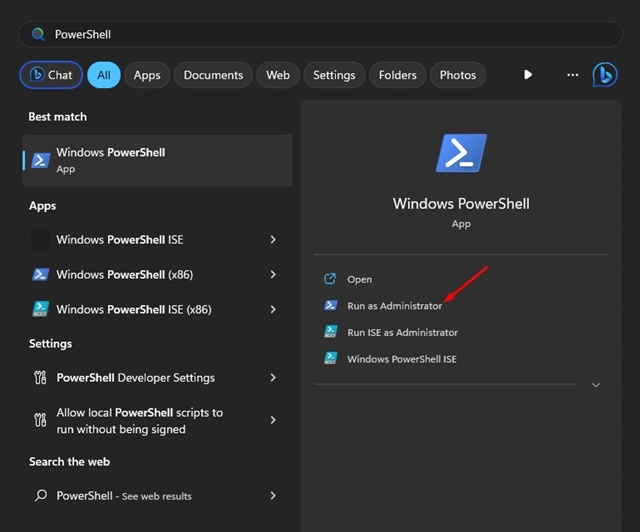This screenshot has width=640, height=532.
Task: Click Run ISE as Administrator
Action: (402, 332)
